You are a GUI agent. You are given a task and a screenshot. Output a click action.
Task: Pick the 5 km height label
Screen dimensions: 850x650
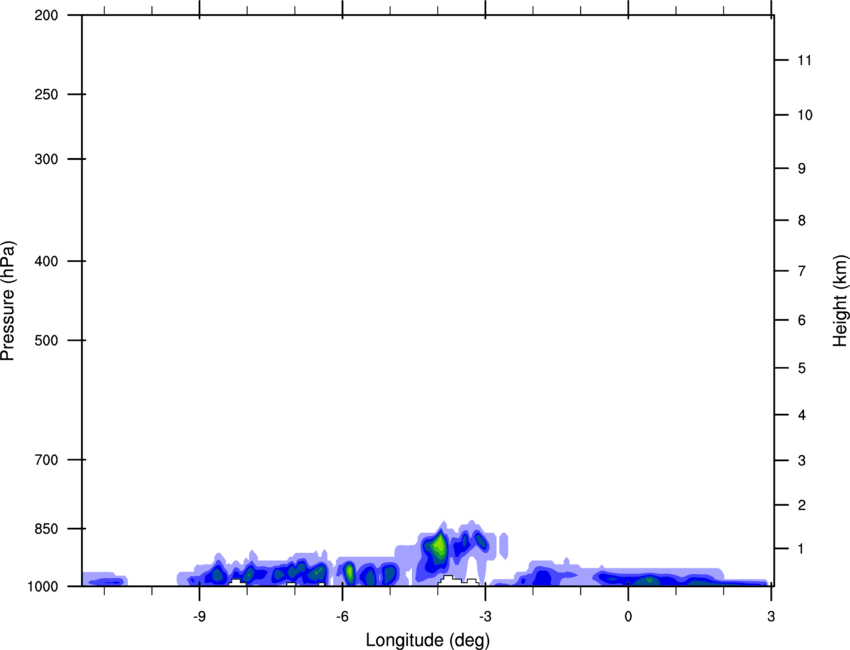[x=801, y=368]
